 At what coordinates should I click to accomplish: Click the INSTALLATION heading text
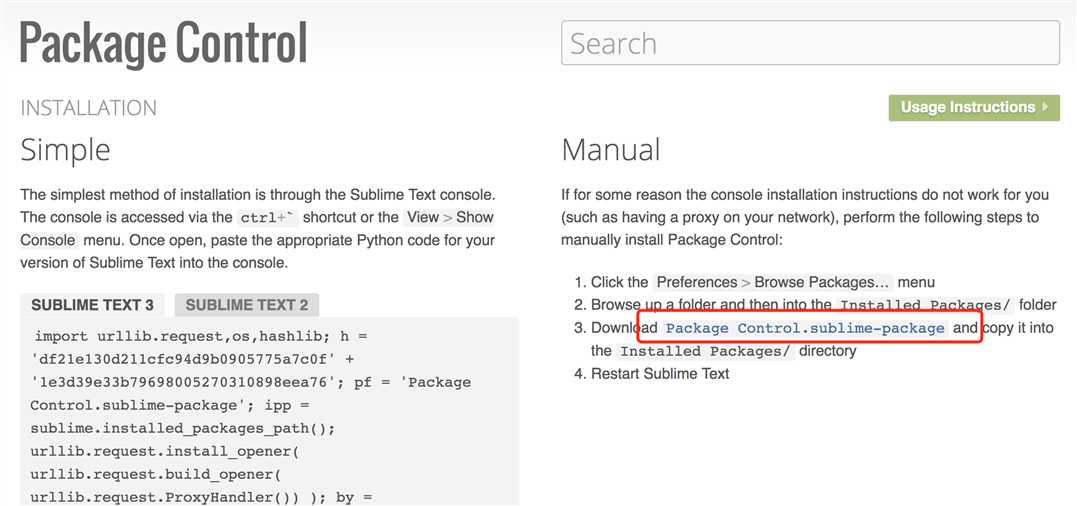[89, 108]
